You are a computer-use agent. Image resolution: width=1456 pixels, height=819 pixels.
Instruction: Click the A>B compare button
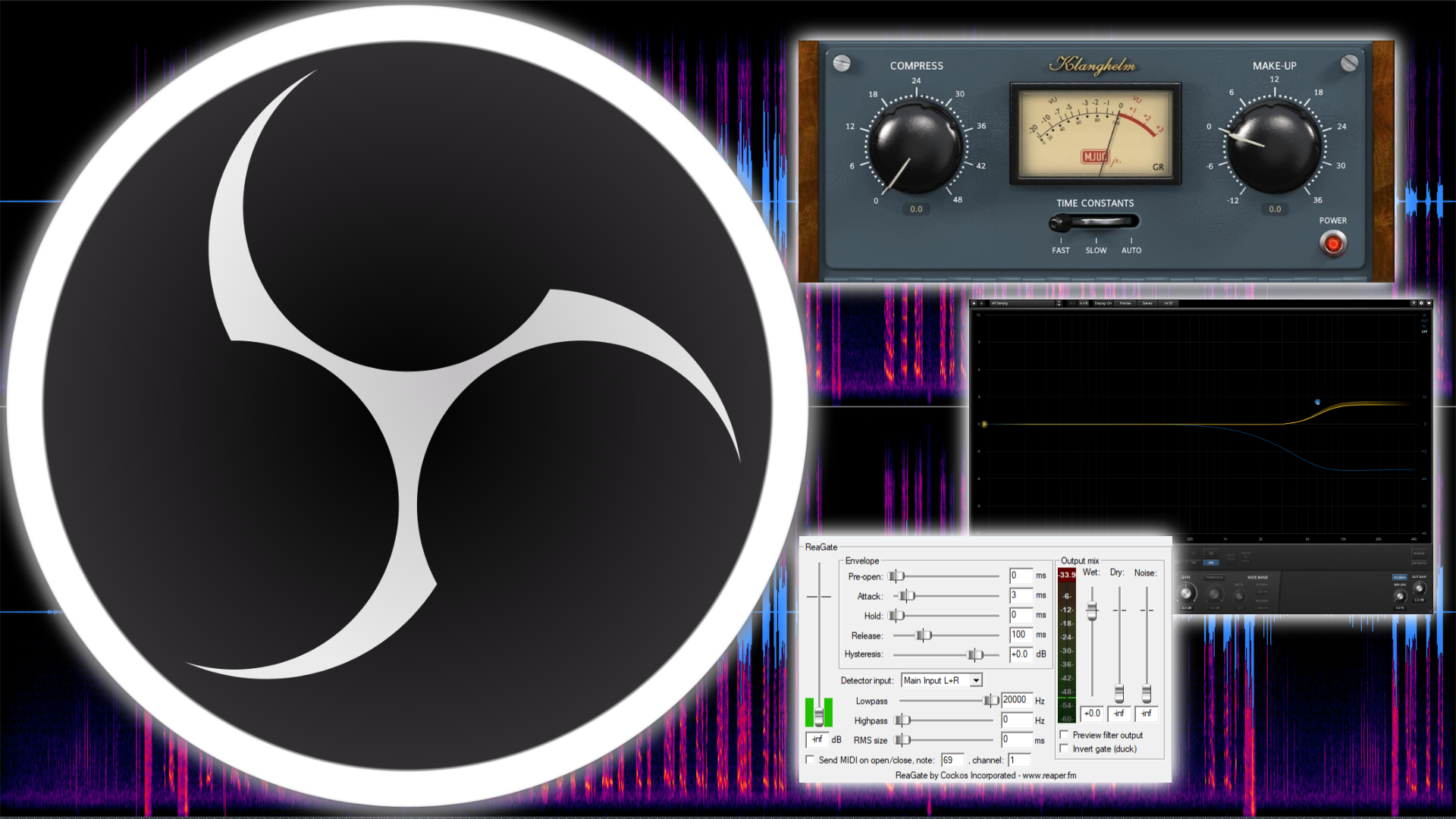click(1084, 303)
